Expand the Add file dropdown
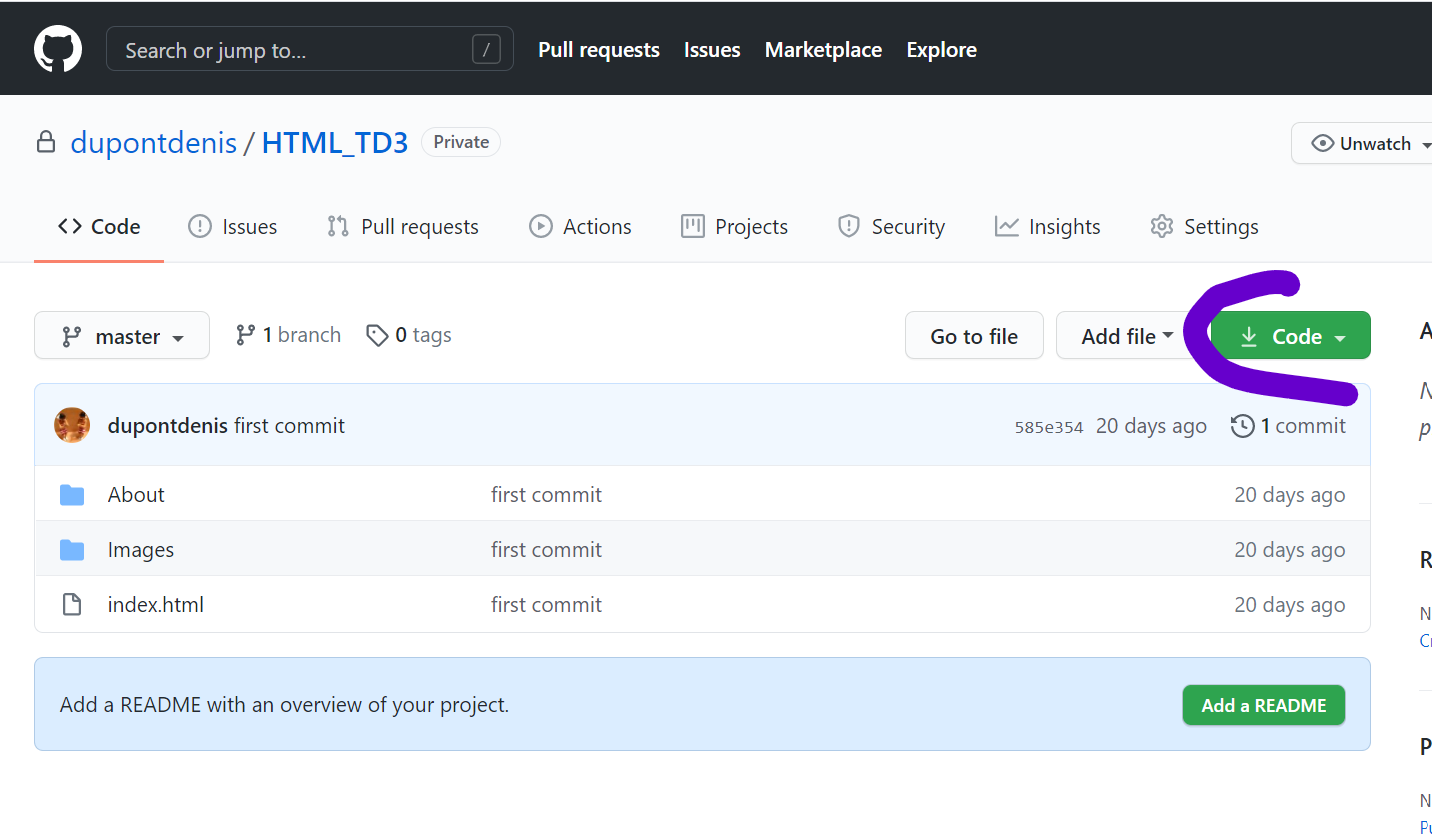The height and width of the screenshot is (838, 1432). (1127, 336)
